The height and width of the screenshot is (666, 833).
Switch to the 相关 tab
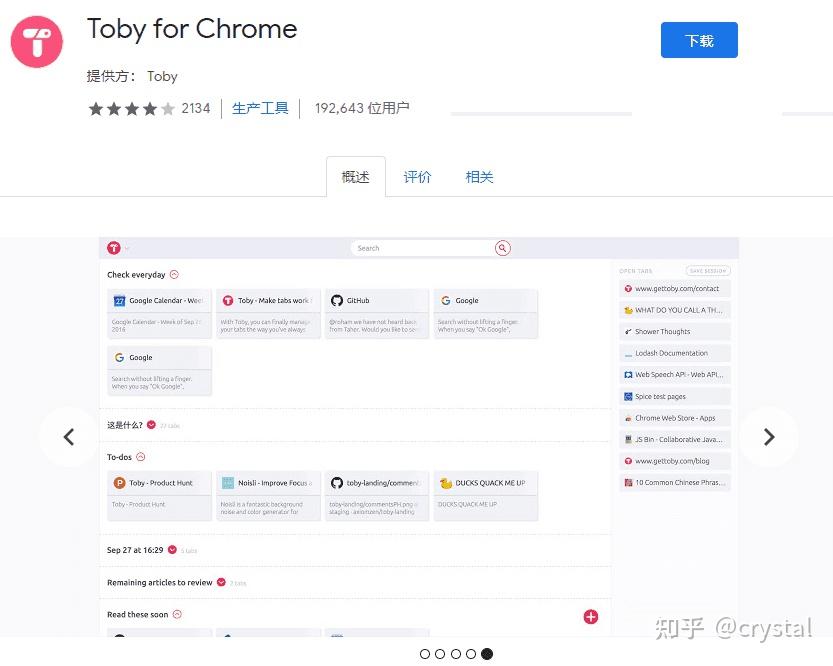click(479, 177)
